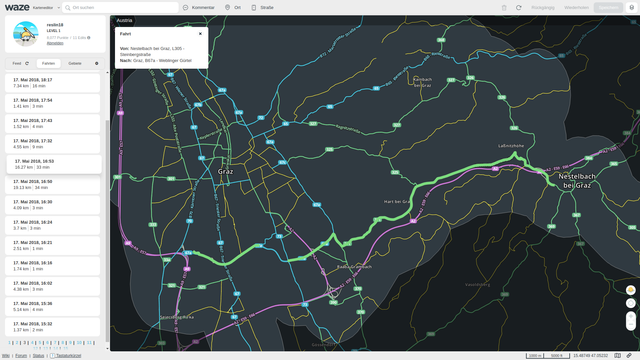Go to drives page 1
640x360 pixels.
(9, 343)
